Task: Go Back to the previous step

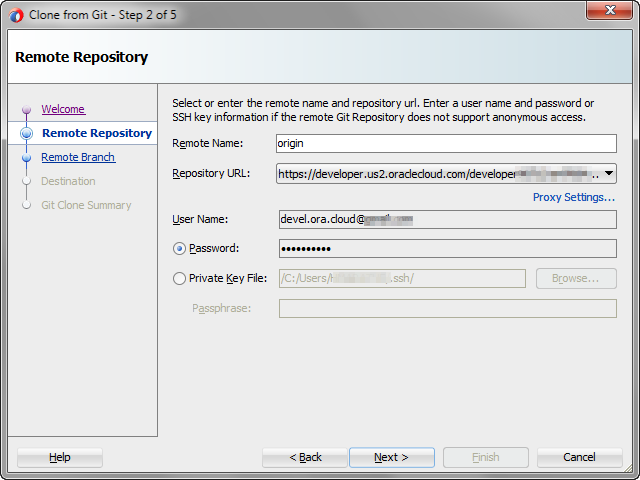Action: click(305, 457)
